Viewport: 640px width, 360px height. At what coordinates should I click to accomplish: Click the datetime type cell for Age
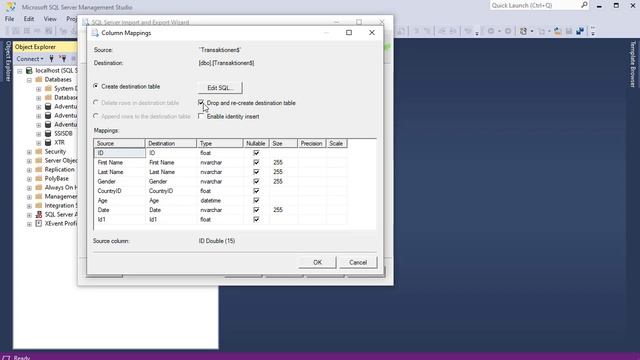tap(220, 200)
